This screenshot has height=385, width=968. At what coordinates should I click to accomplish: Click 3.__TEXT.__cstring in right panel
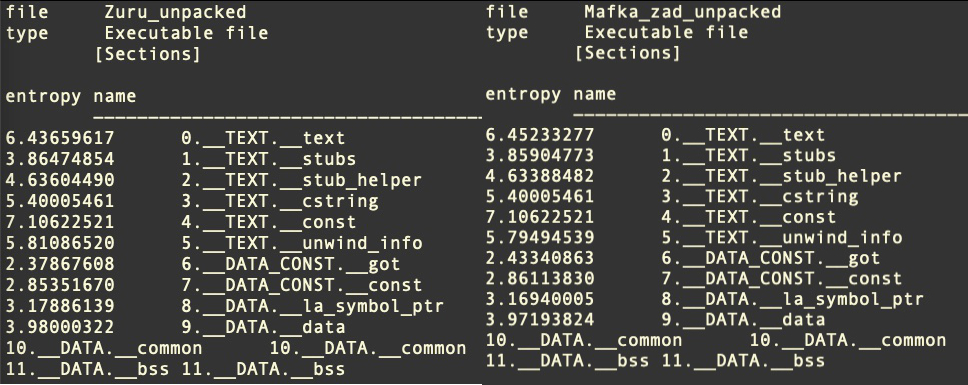point(760,197)
